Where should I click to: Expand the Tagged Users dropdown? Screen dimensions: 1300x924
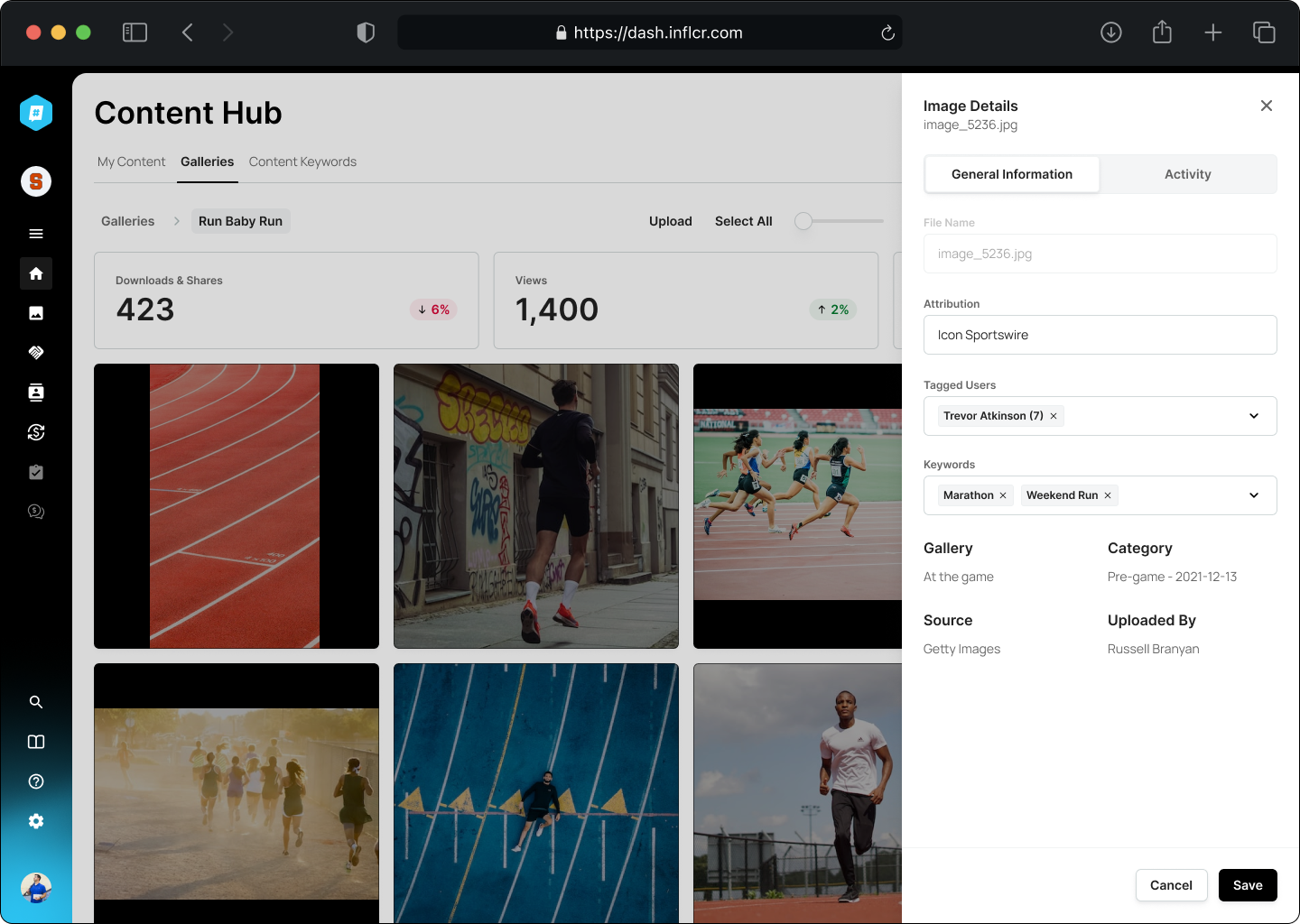click(1253, 416)
